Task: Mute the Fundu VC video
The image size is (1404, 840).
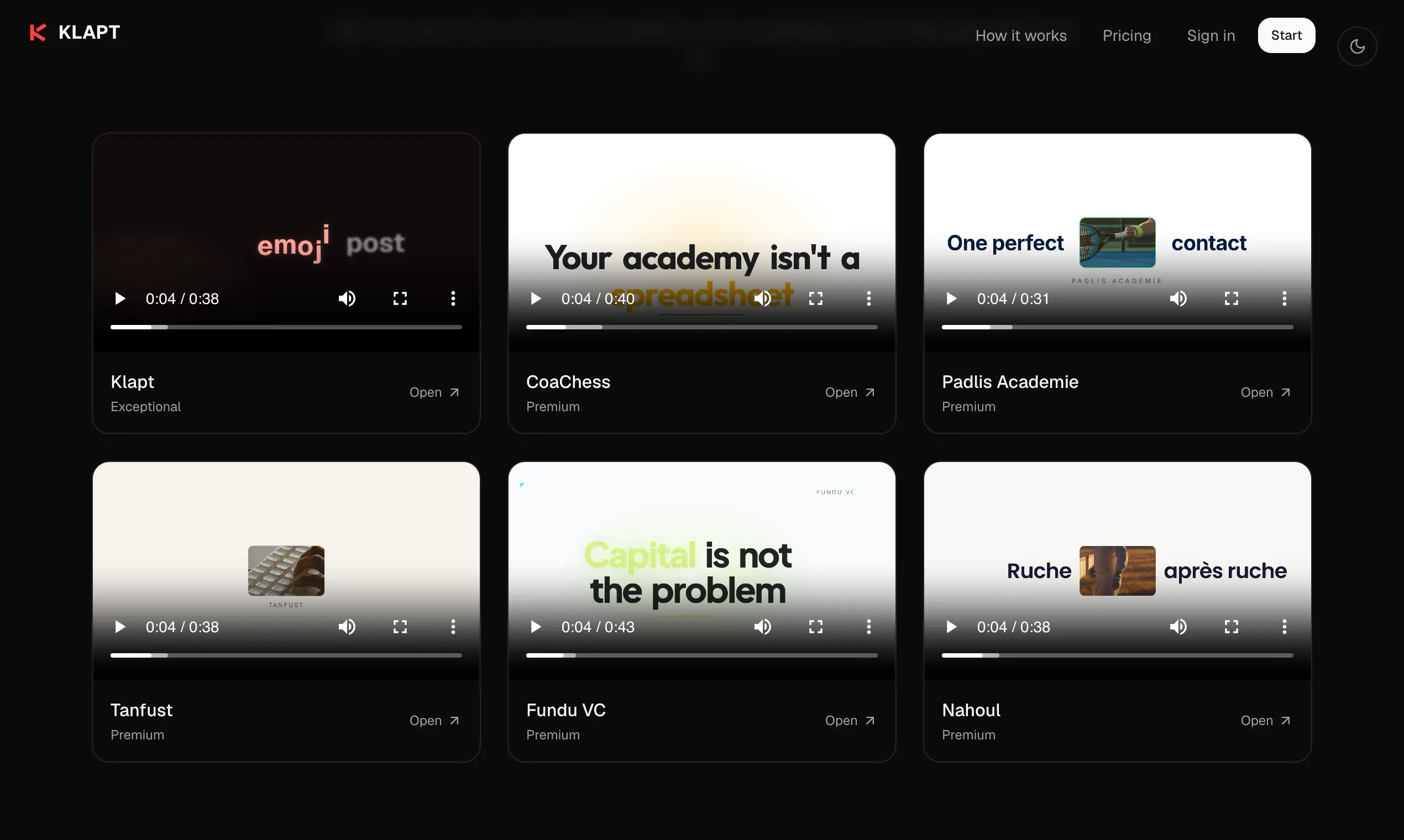Action: (x=763, y=627)
